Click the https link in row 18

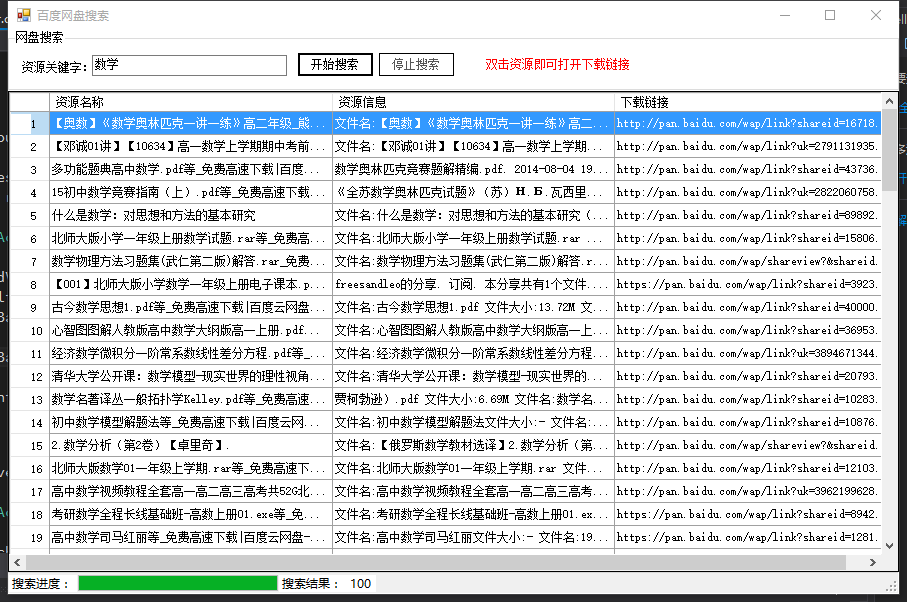pyautogui.click(x=747, y=515)
